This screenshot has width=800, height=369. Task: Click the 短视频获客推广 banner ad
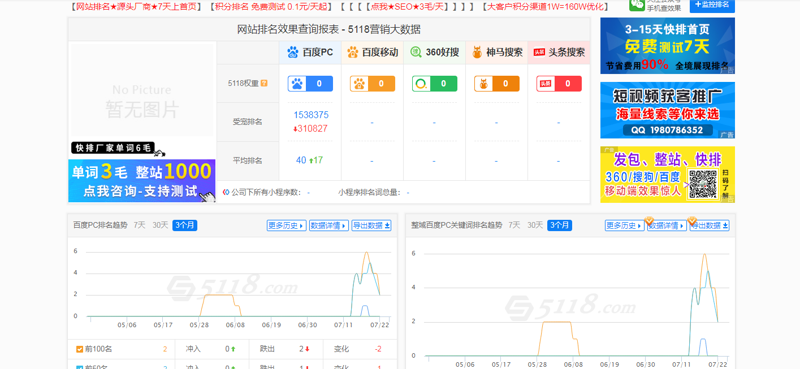pos(667,110)
